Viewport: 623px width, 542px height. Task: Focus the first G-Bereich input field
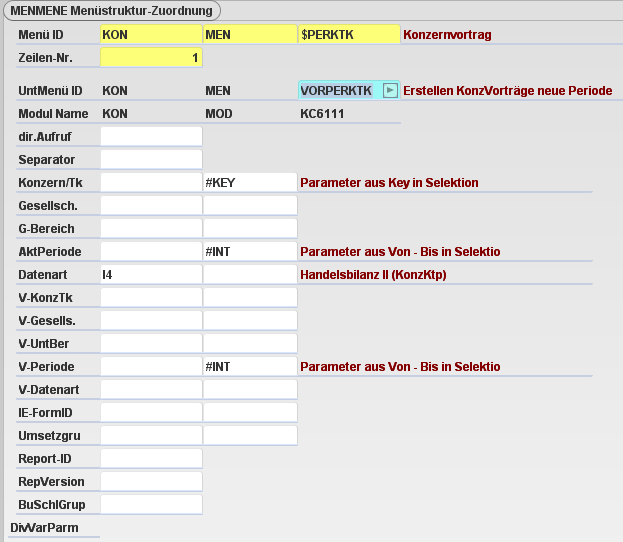(x=151, y=228)
